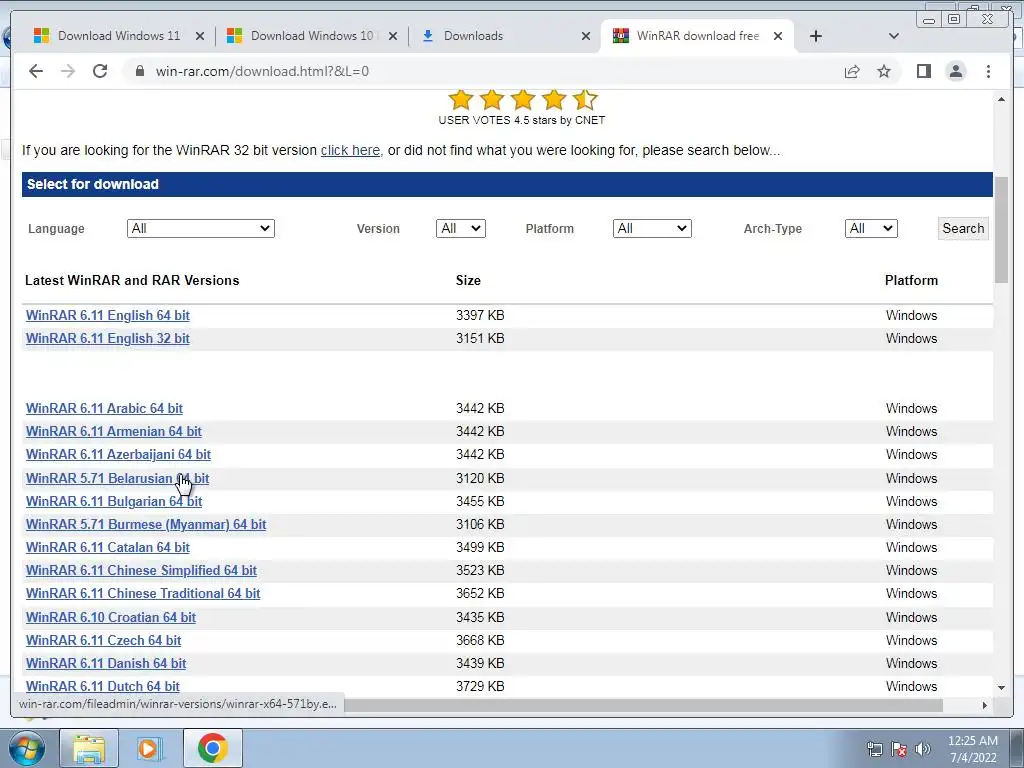Image resolution: width=1024 pixels, height=768 pixels.
Task: Click the browser forward arrow
Action: [68, 71]
